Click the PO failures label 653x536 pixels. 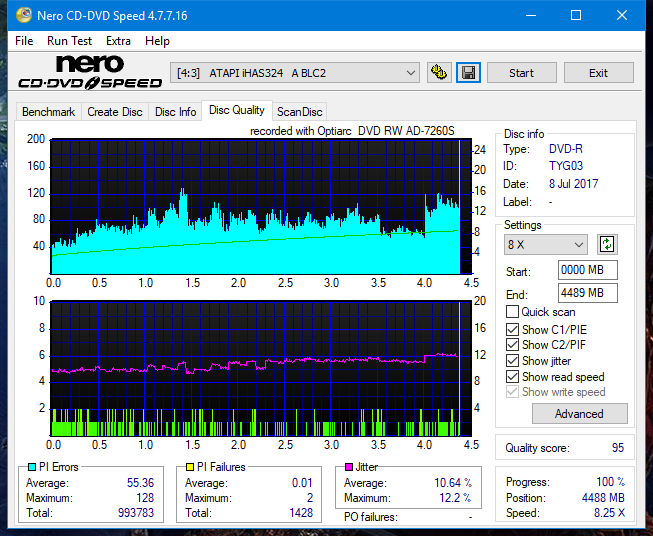click(371, 517)
